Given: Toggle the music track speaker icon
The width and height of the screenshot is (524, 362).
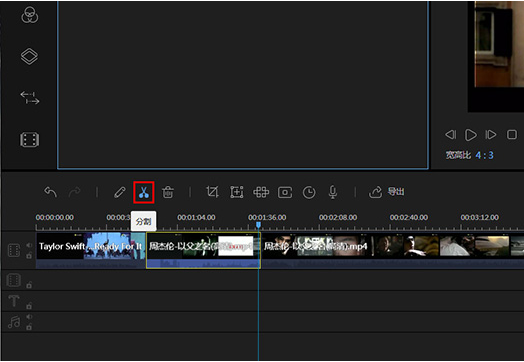Looking at the screenshot, I should coord(29,317).
